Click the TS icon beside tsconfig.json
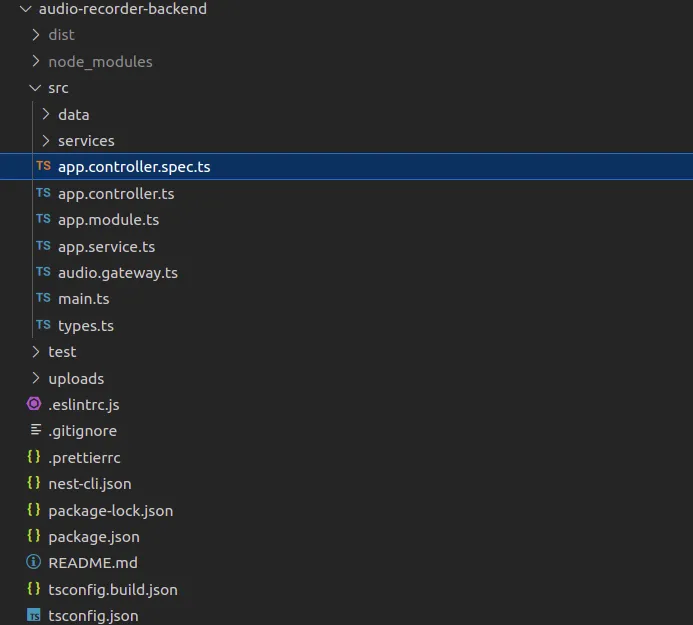Viewport: 693px width, 625px height. click(x=34, y=615)
